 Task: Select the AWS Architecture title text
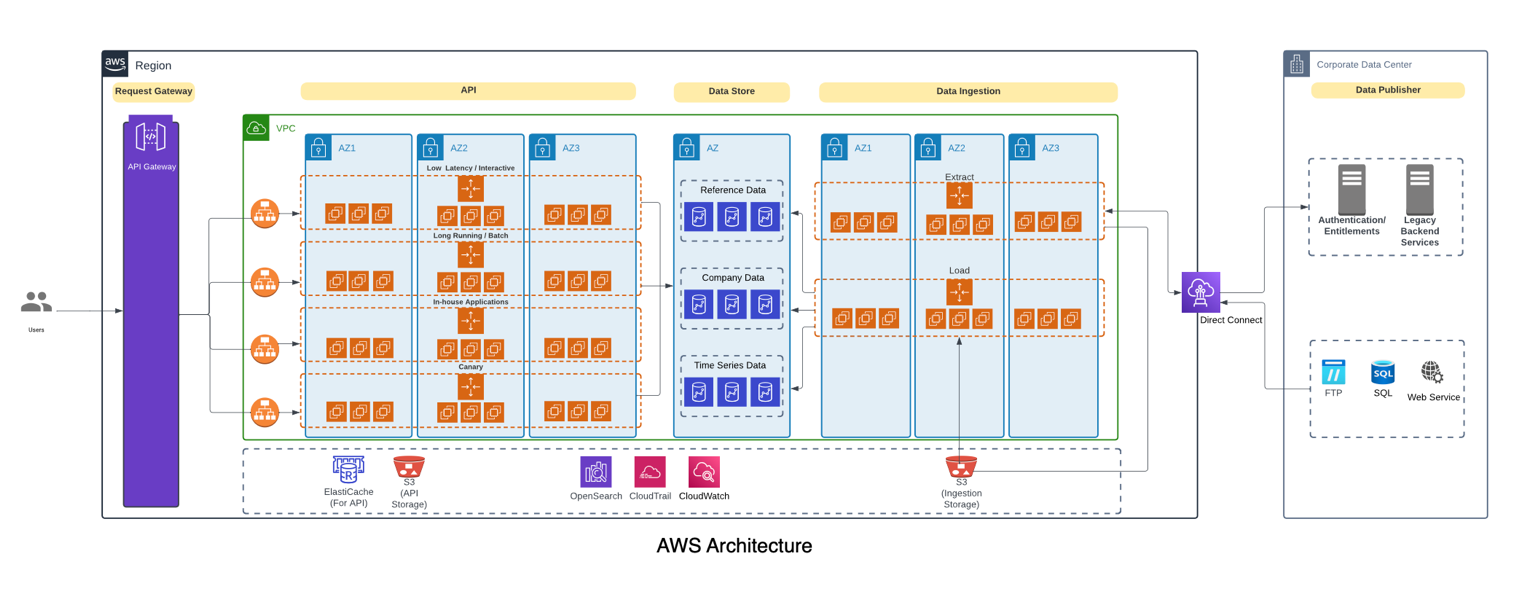[734, 546]
